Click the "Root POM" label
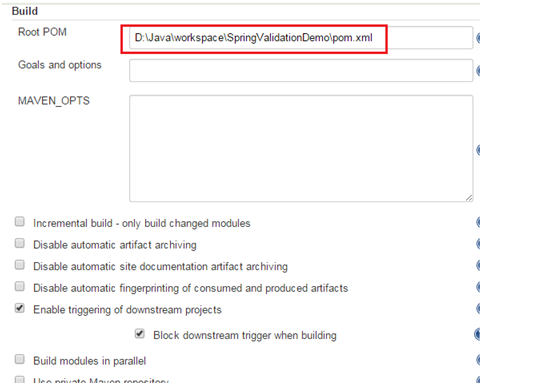The width and height of the screenshot is (553, 385). tap(42, 32)
